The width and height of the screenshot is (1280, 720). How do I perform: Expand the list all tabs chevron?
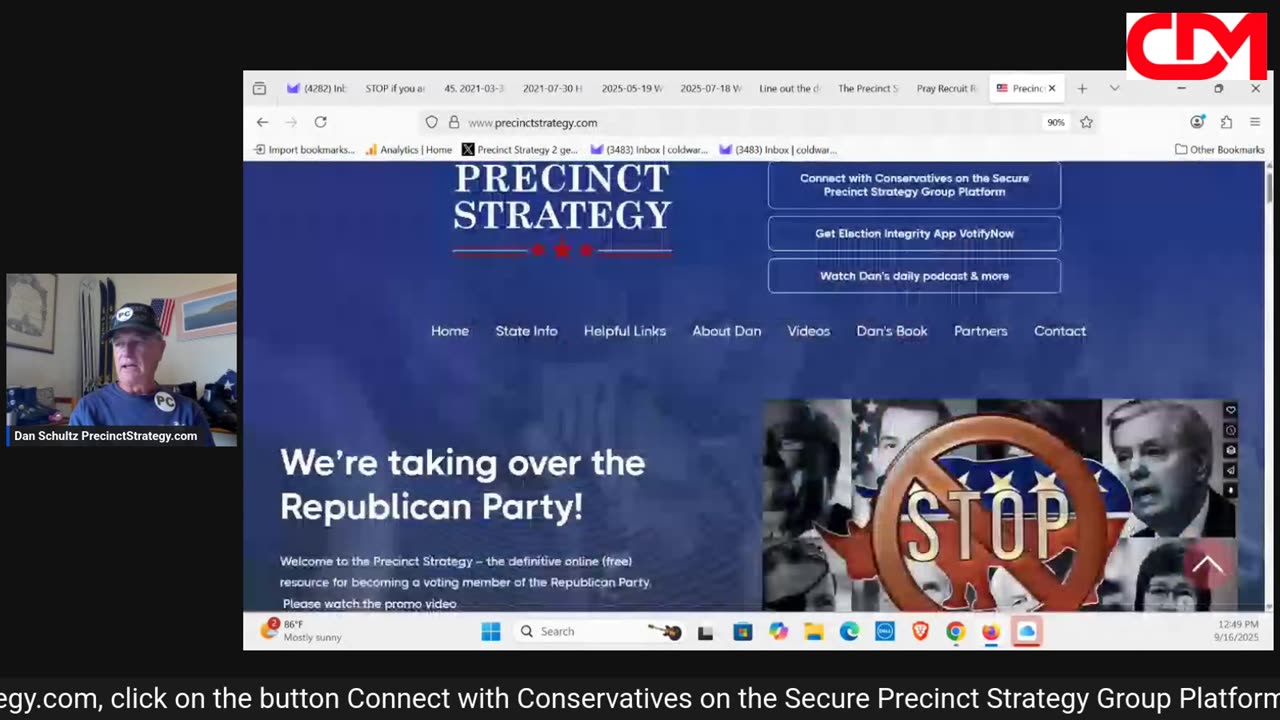1114,88
